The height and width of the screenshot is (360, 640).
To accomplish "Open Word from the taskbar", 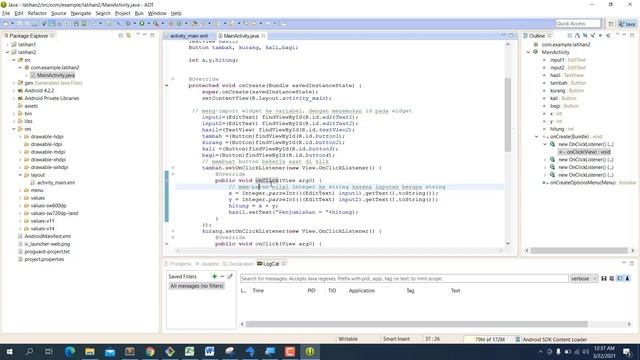I will pos(210,351).
